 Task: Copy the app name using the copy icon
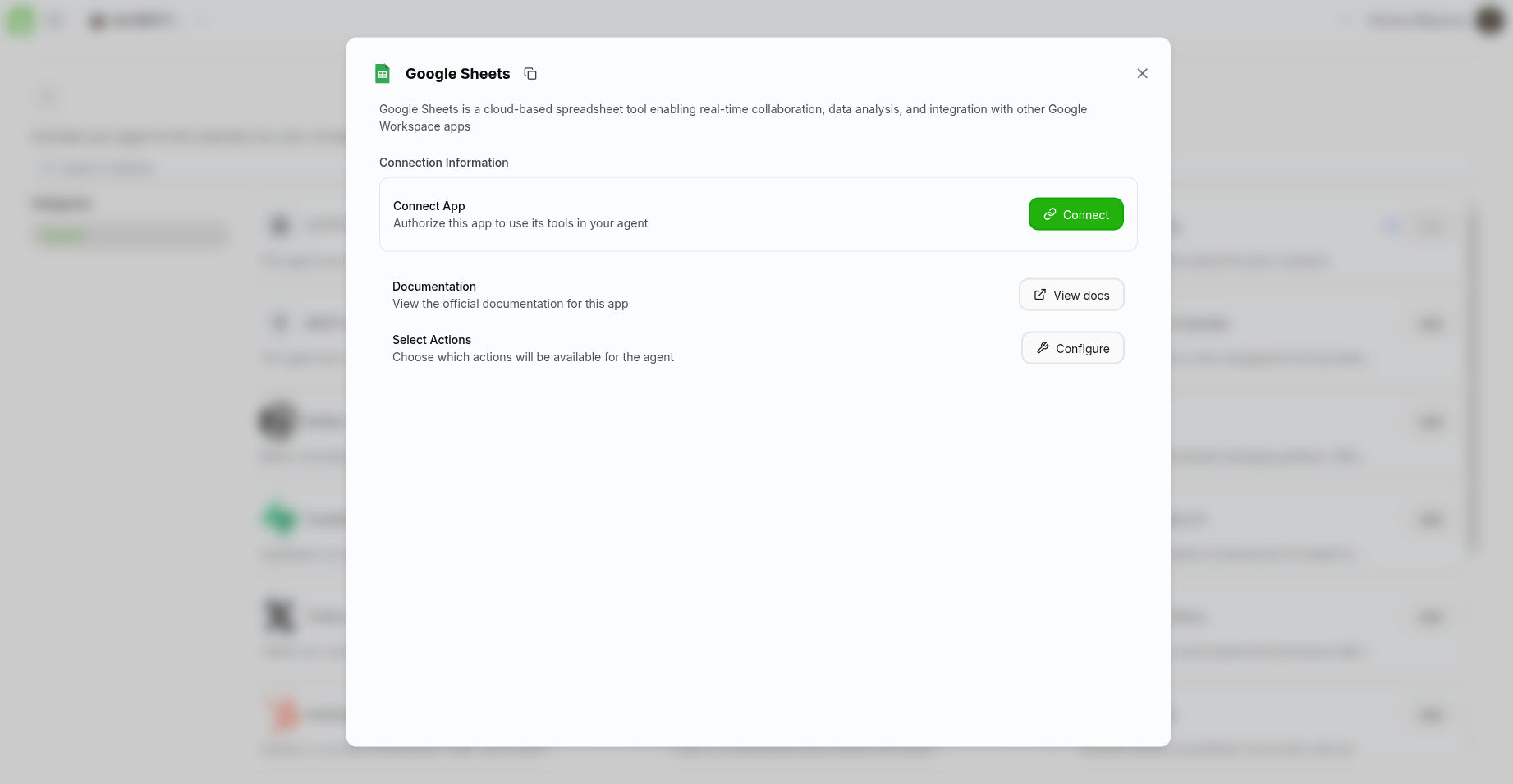point(530,73)
